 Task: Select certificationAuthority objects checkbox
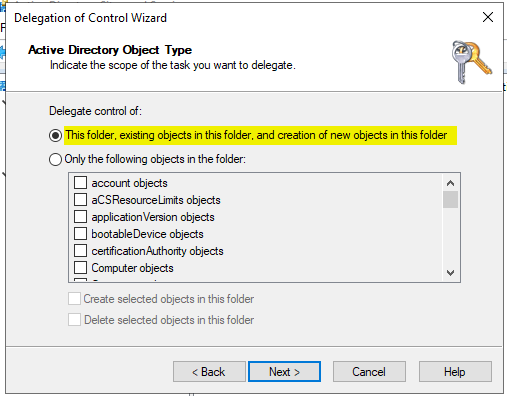click(x=80, y=251)
